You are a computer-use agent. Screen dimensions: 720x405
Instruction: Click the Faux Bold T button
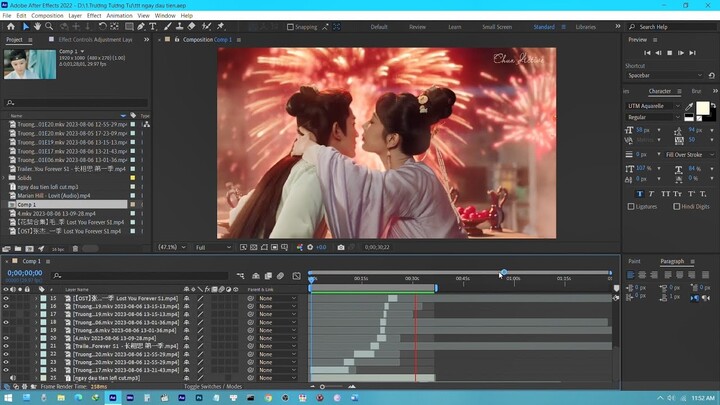(x=640, y=194)
